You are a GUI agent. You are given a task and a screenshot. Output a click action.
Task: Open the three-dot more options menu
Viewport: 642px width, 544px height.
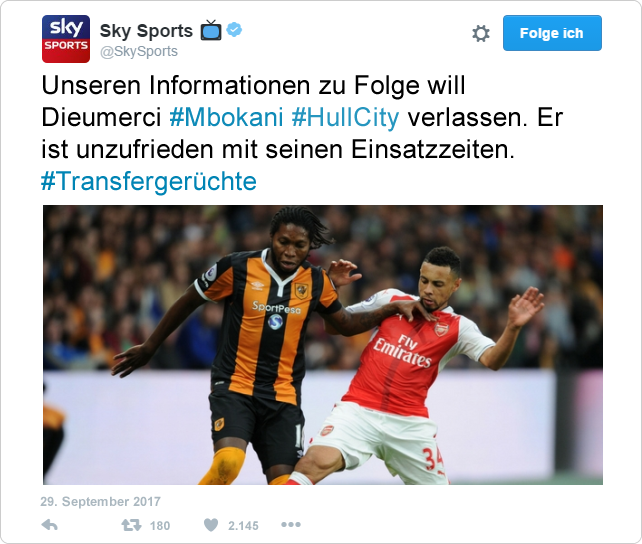tap(291, 524)
